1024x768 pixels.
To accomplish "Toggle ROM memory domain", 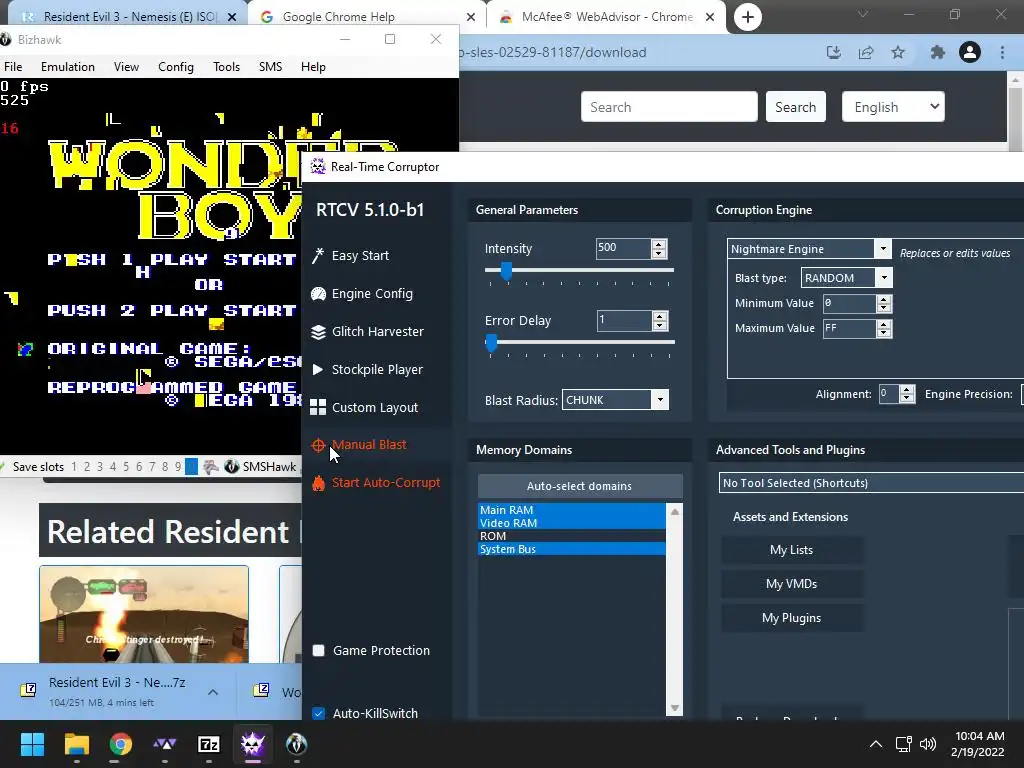I will [571, 536].
